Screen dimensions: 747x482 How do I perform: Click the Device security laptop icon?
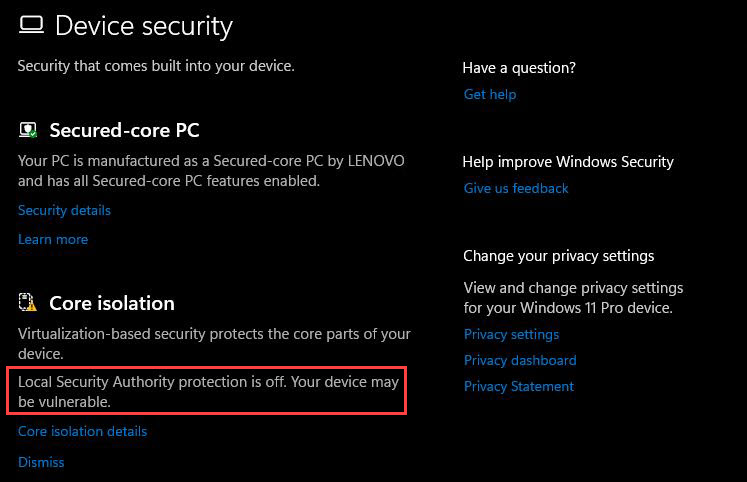31,25
